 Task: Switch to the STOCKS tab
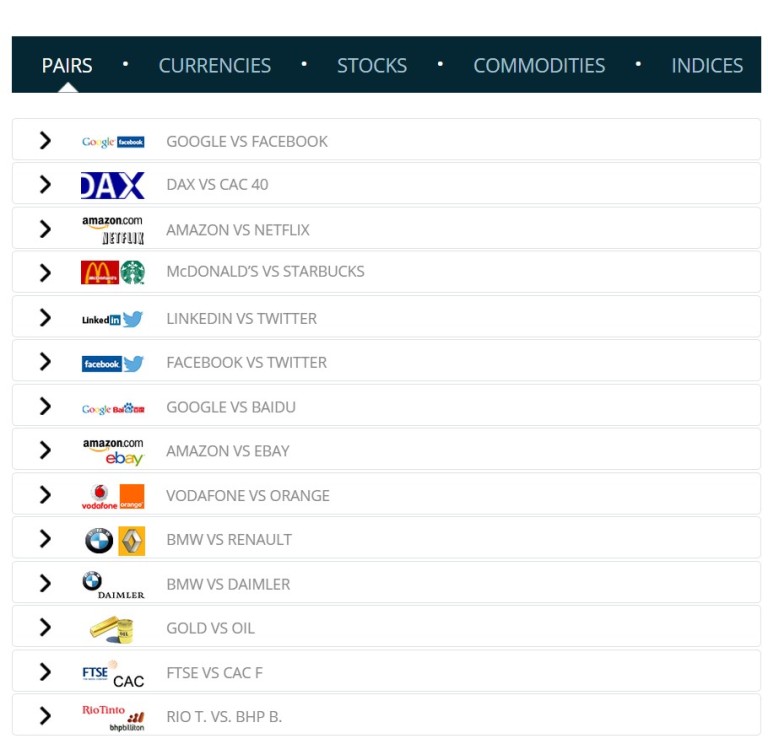372,66
